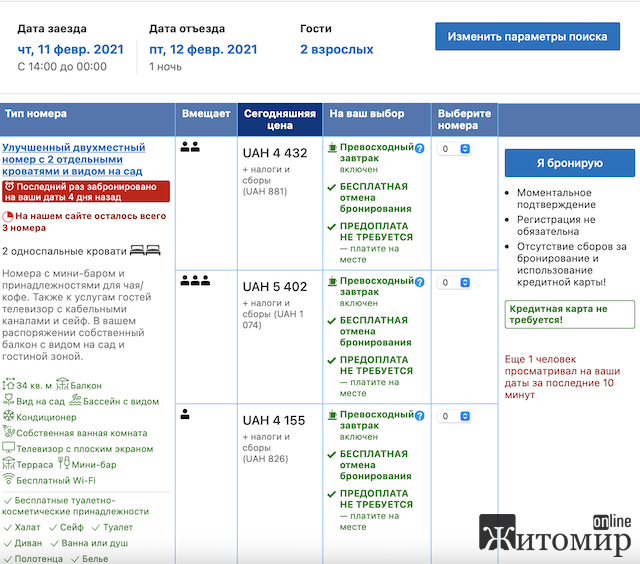Open room quantity dropdown for UAH 4 432
Screen dimensions: 640x564
click(454, 149)
